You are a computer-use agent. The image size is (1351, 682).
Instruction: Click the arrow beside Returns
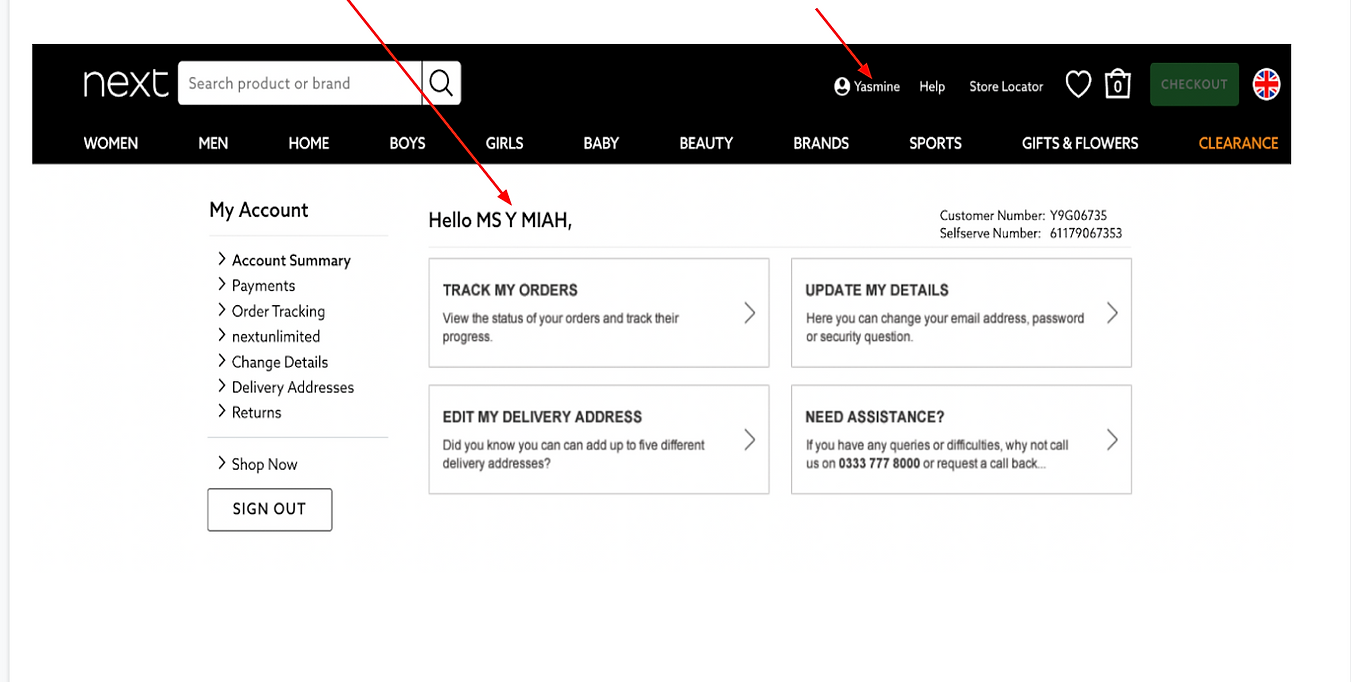pyautogui.click(x=222, y=411)
